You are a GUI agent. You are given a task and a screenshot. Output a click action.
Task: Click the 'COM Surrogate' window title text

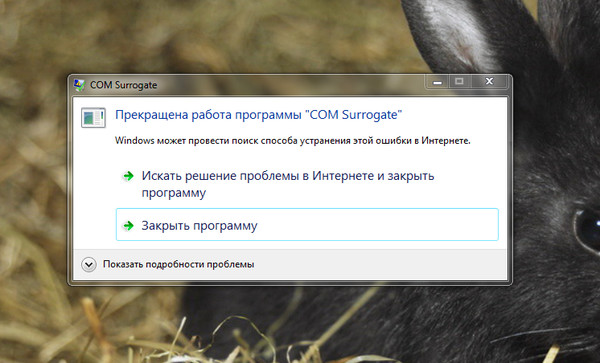tap(123, 85)
